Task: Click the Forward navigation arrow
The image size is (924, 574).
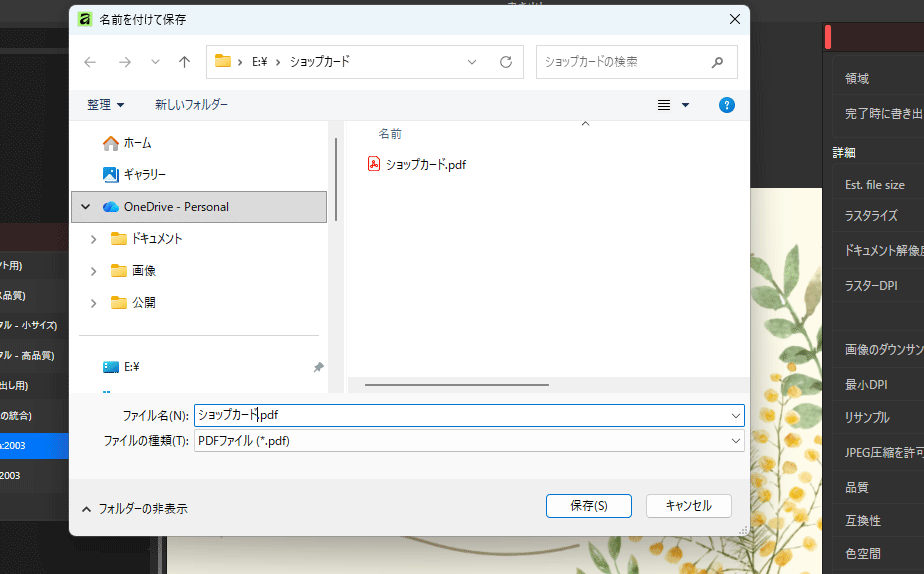Action: point(124,62)
